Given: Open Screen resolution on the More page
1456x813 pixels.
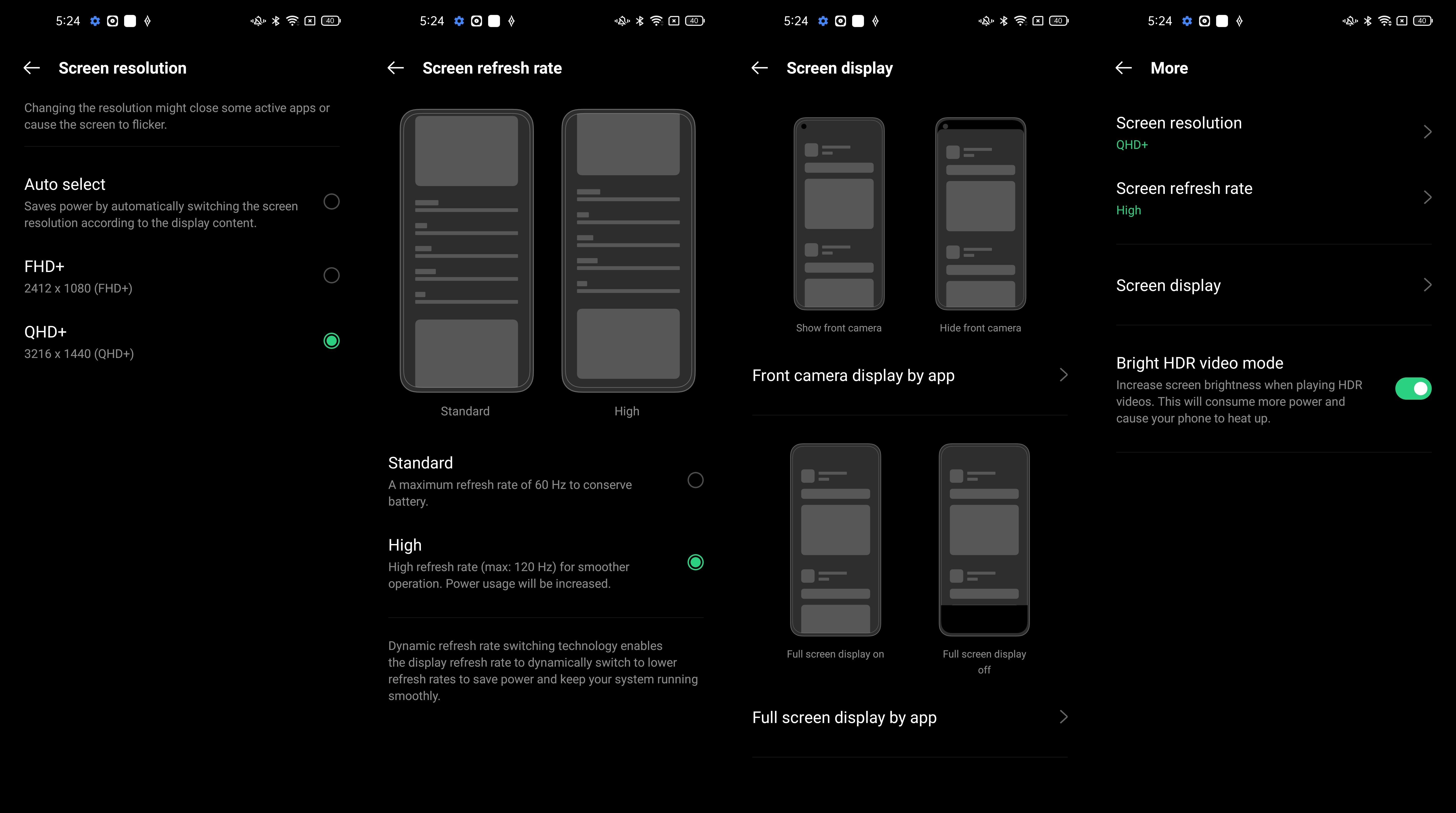Looking at the screenshot, I should (x=1274, y=133).
